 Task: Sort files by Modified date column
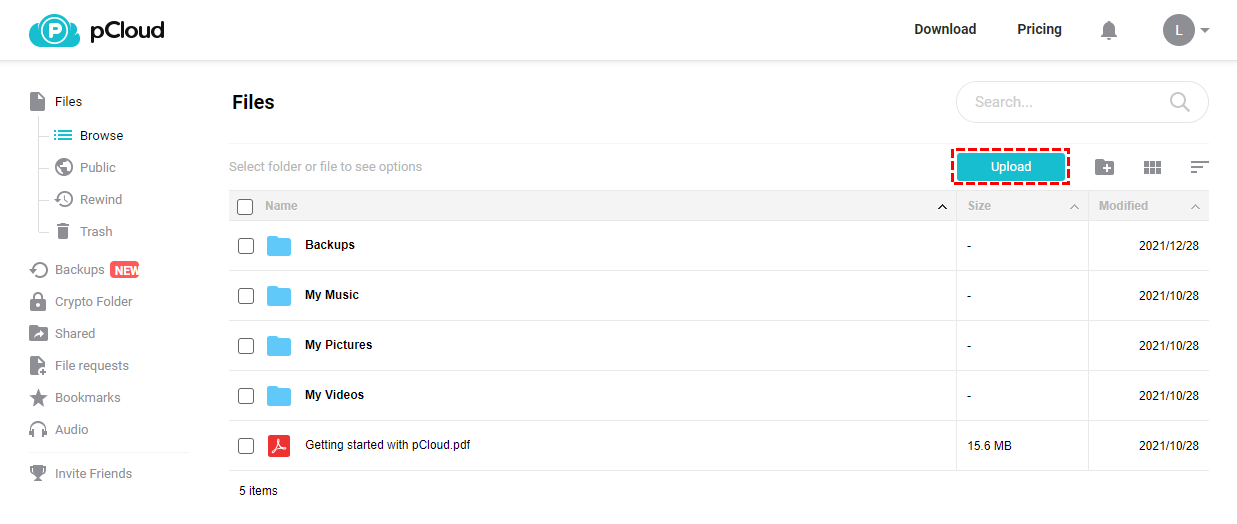1123,206
